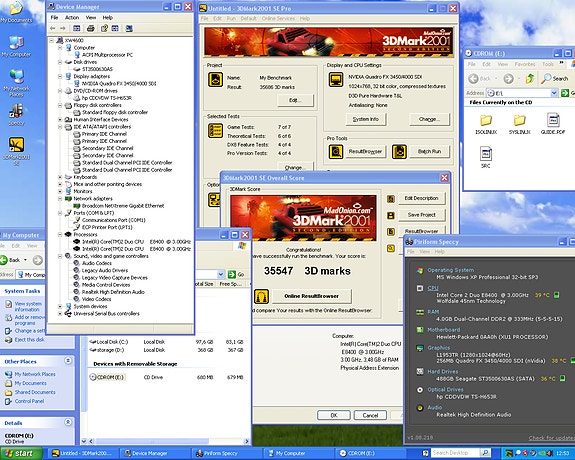Click the Save Project button
This screenshot has width=575, height=460.
[x=421, y=215]
